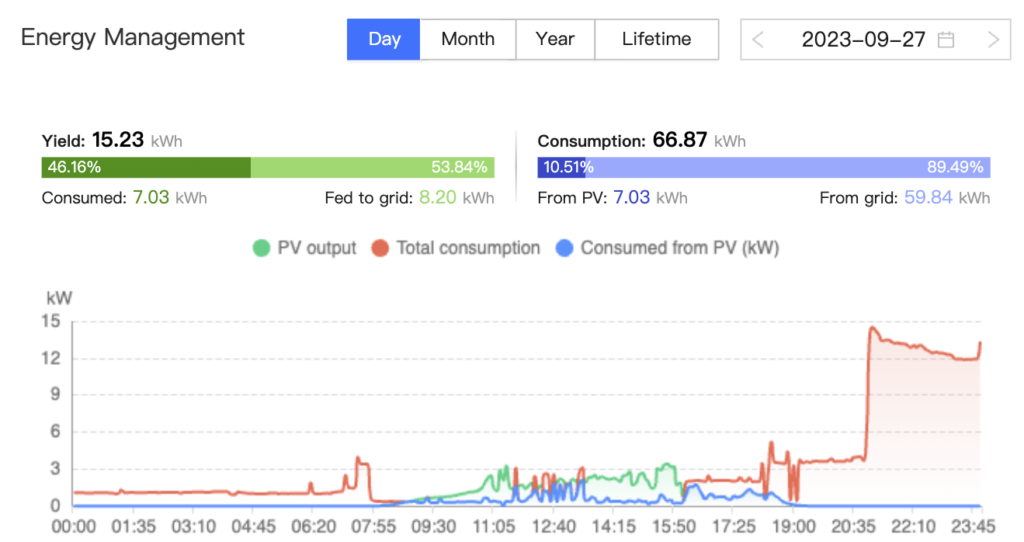This screenshot has width=1024, height=542.
Task: Click the Total consumption legend label
Action: coord(468,248)
